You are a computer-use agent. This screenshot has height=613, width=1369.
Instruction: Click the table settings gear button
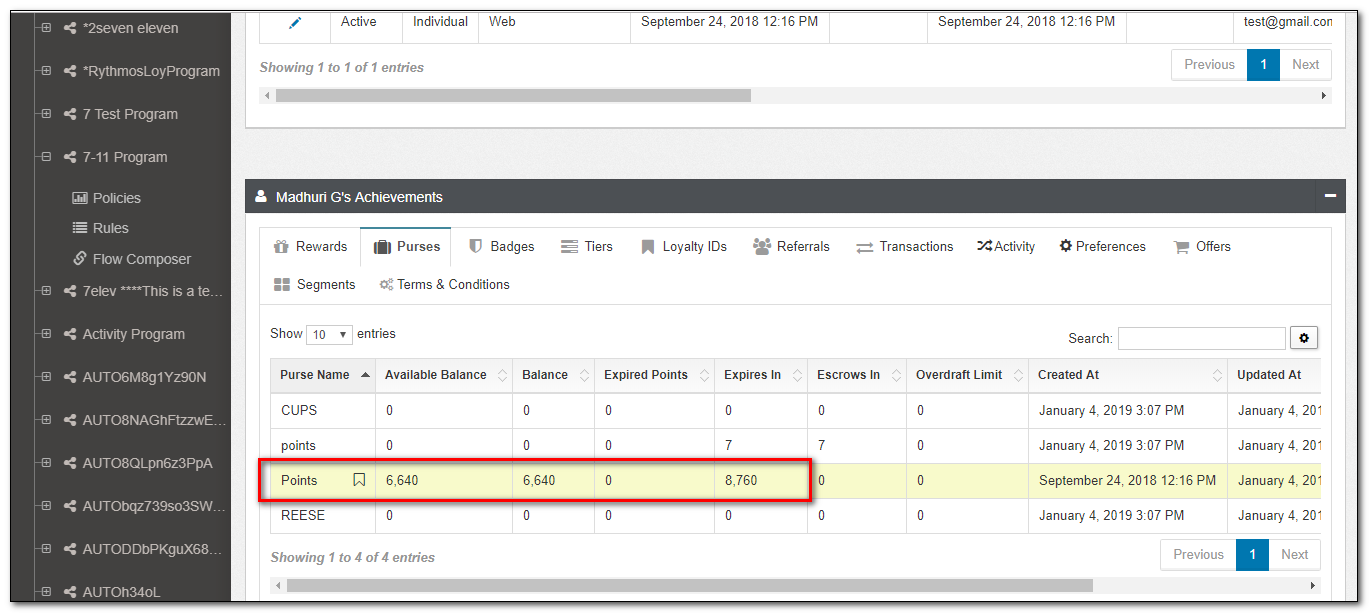click(x=1303, y=338)
